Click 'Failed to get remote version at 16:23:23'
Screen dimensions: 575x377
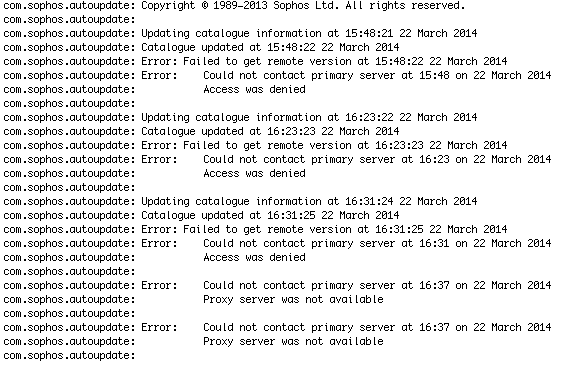[256, 146]
